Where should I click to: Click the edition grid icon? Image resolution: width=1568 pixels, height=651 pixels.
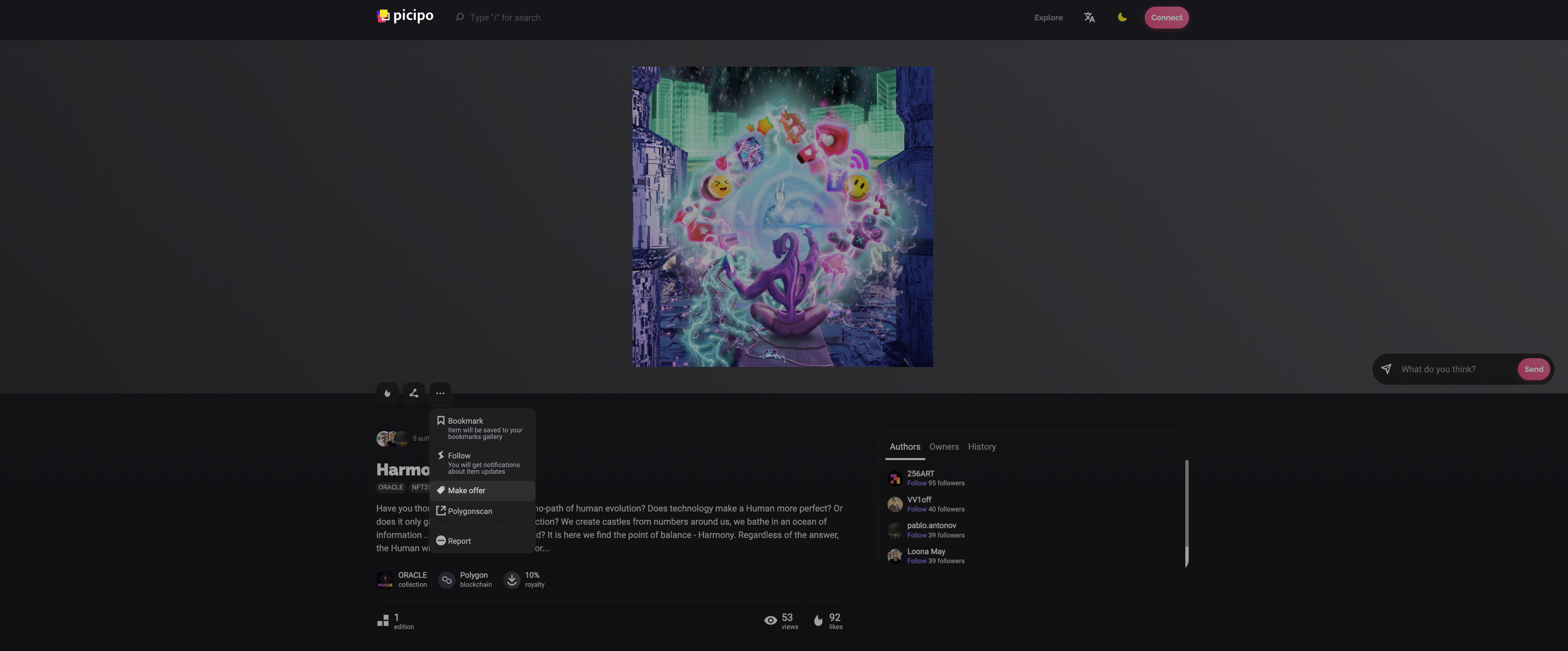[x=383, y=621]
